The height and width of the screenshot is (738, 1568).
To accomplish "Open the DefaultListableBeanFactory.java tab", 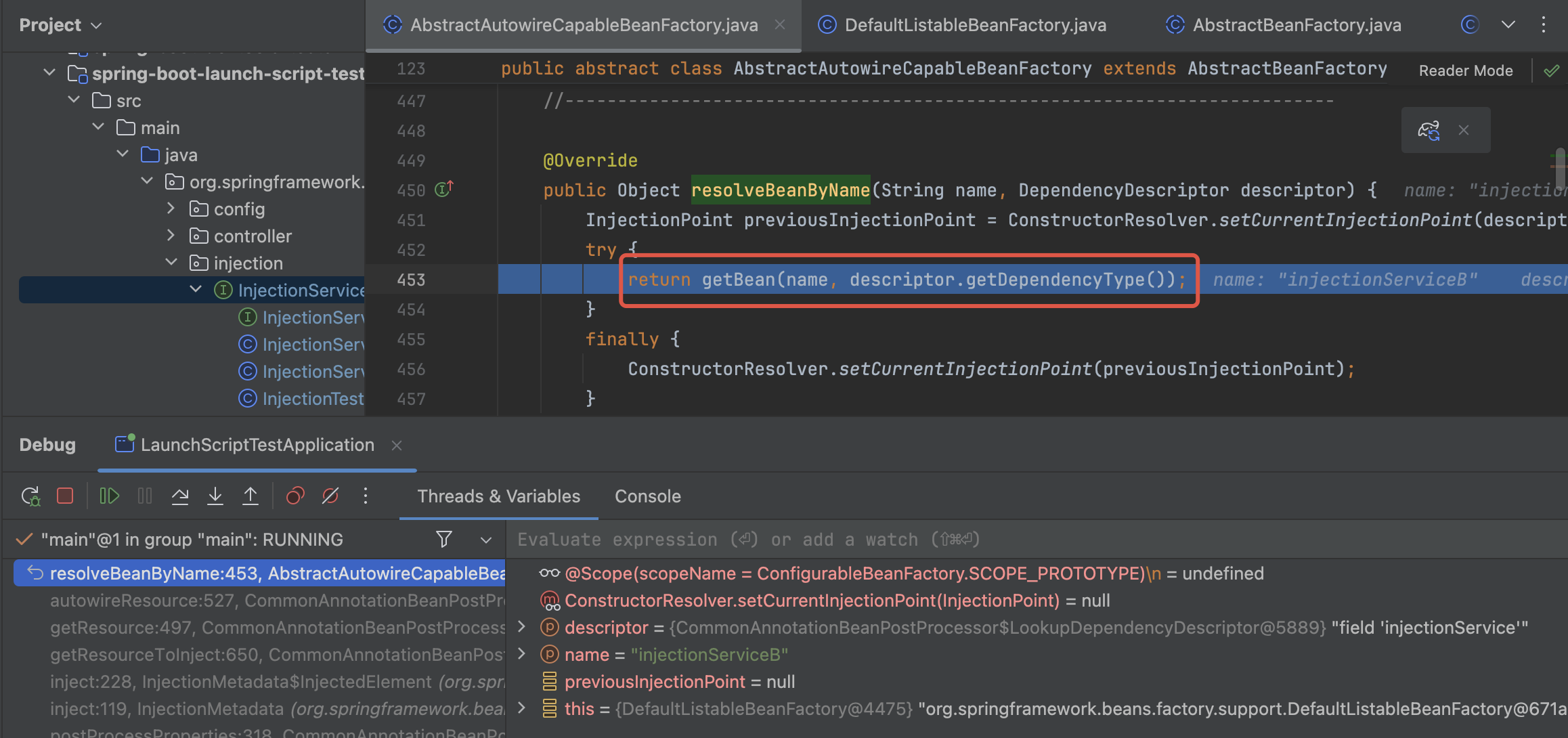I will click(x=975, y=25).
